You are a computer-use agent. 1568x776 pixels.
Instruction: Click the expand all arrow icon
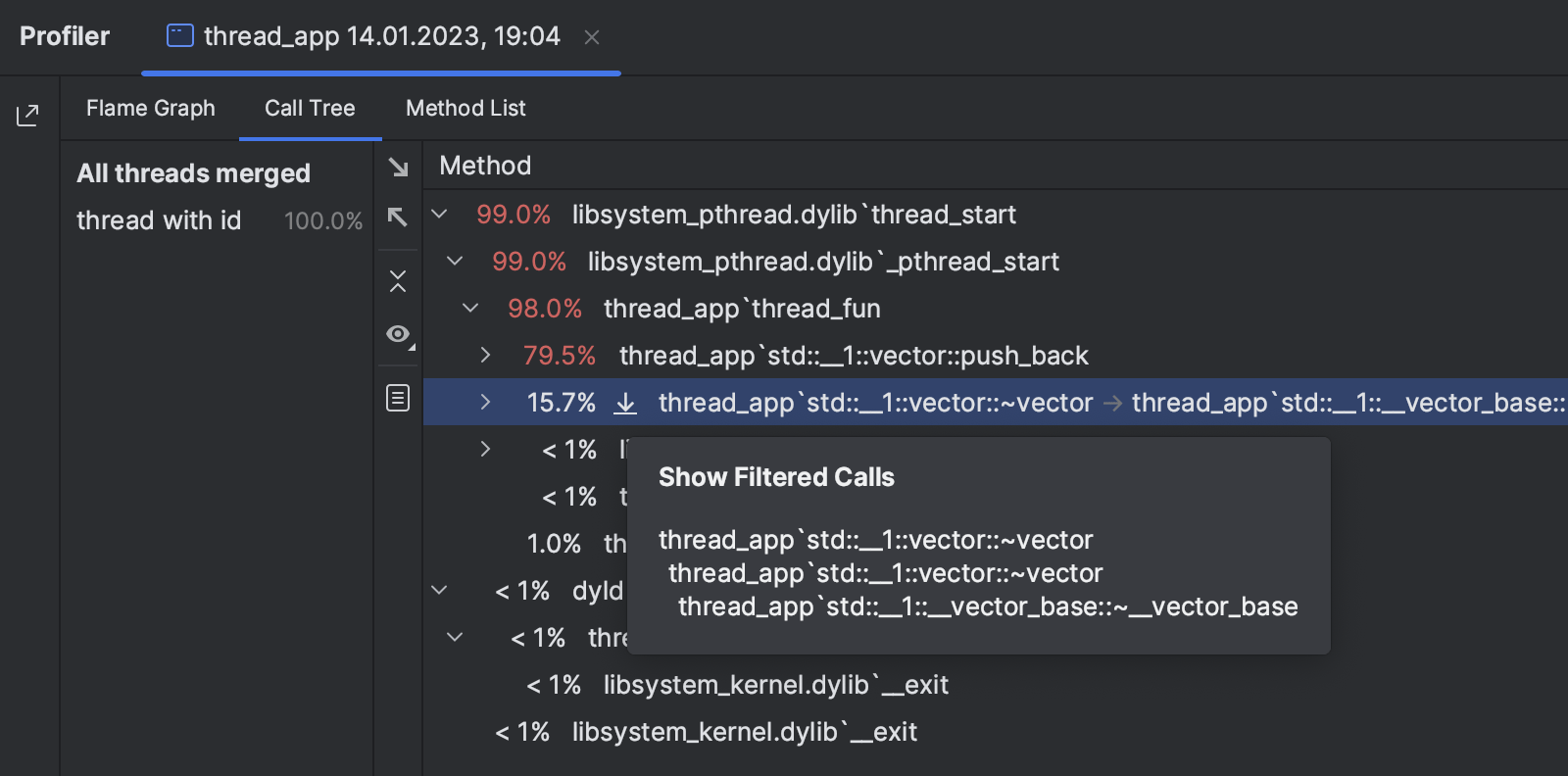point(398,168)
